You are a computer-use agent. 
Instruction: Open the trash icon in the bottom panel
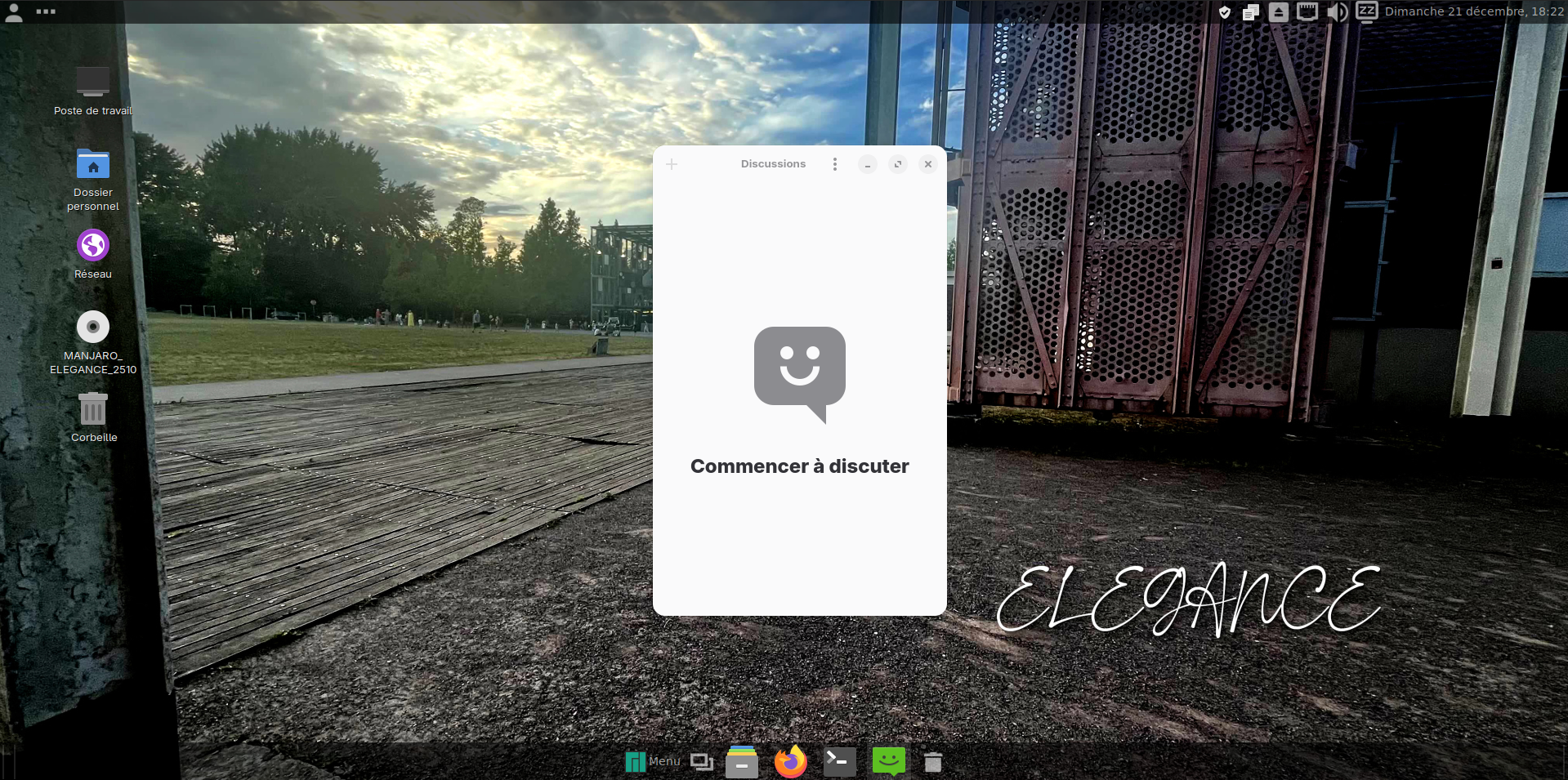(x=933, y=762)
